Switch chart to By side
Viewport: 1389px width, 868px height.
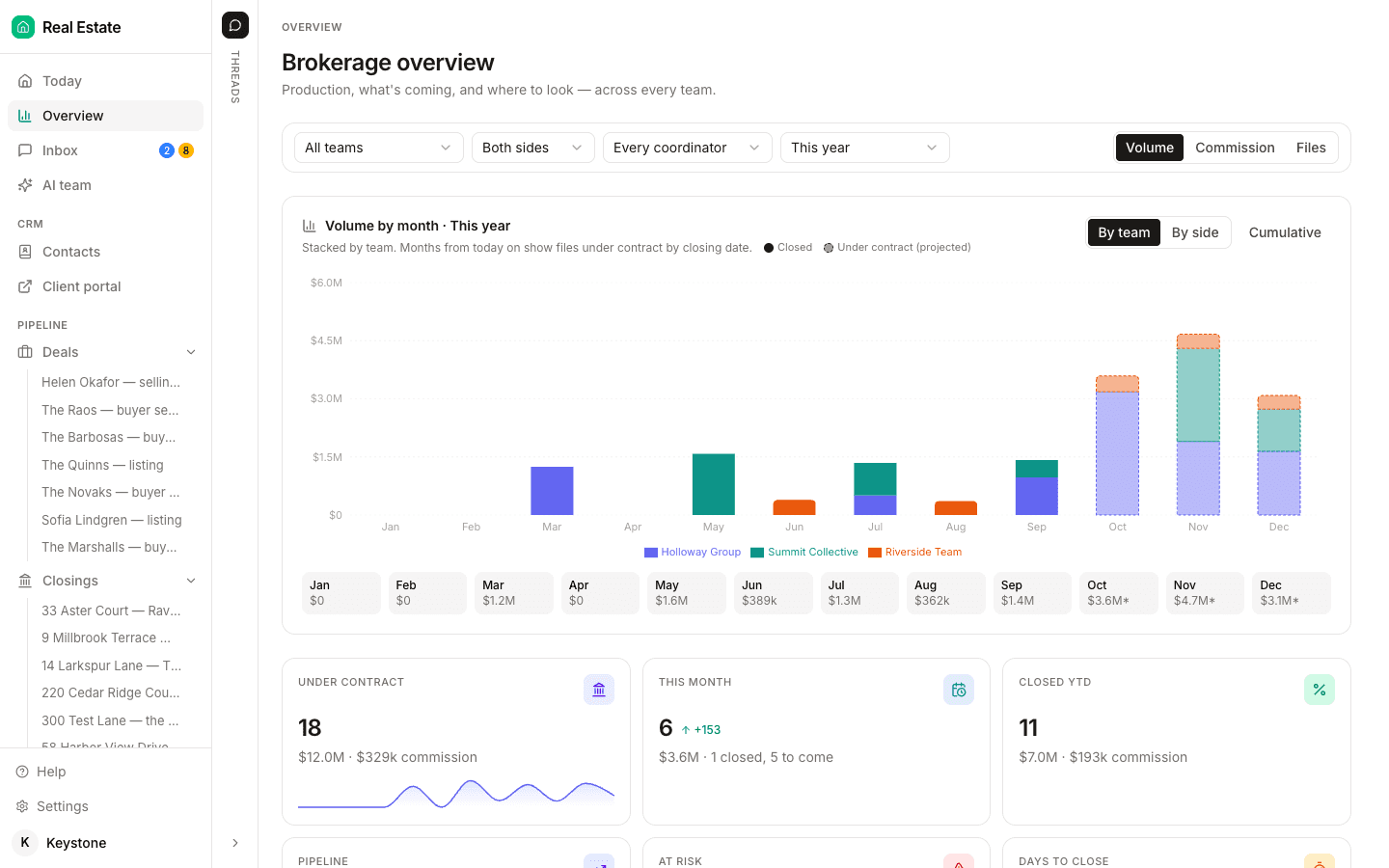pyautogui.click(x=1195, y=232)
